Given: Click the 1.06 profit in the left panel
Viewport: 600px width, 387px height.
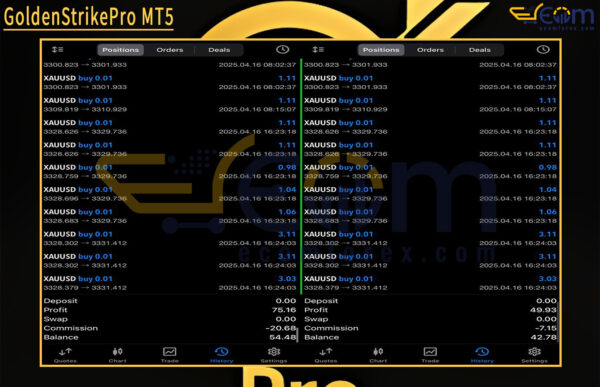Looking at the screenshot, I should tap(287, 212).
